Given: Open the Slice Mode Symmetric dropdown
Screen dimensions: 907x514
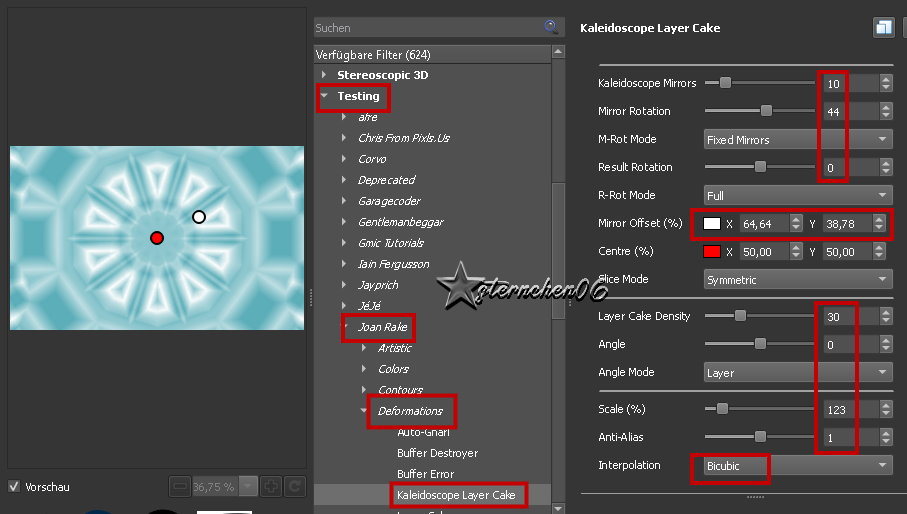Looking at the screenshot, I should pyautogui.click(x=797, y=280).
